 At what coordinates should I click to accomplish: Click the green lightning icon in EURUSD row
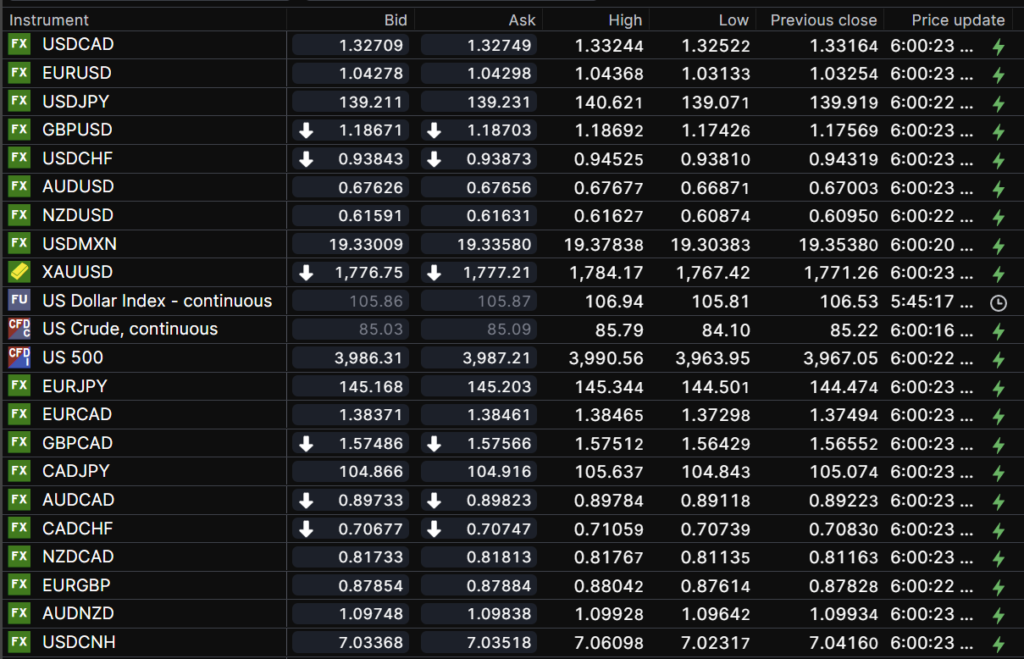997,75
